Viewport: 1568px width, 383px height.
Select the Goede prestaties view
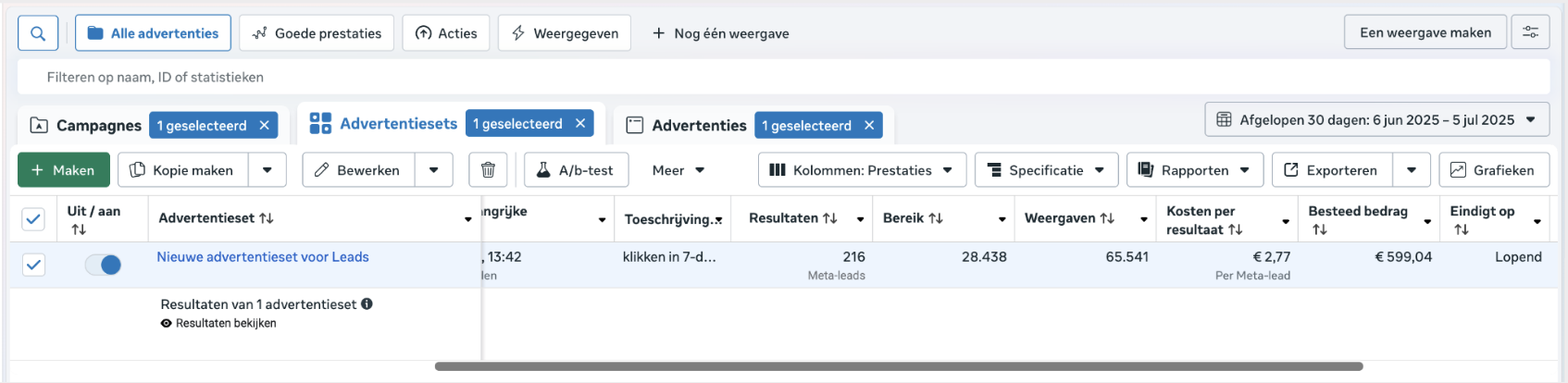point(317,33)
